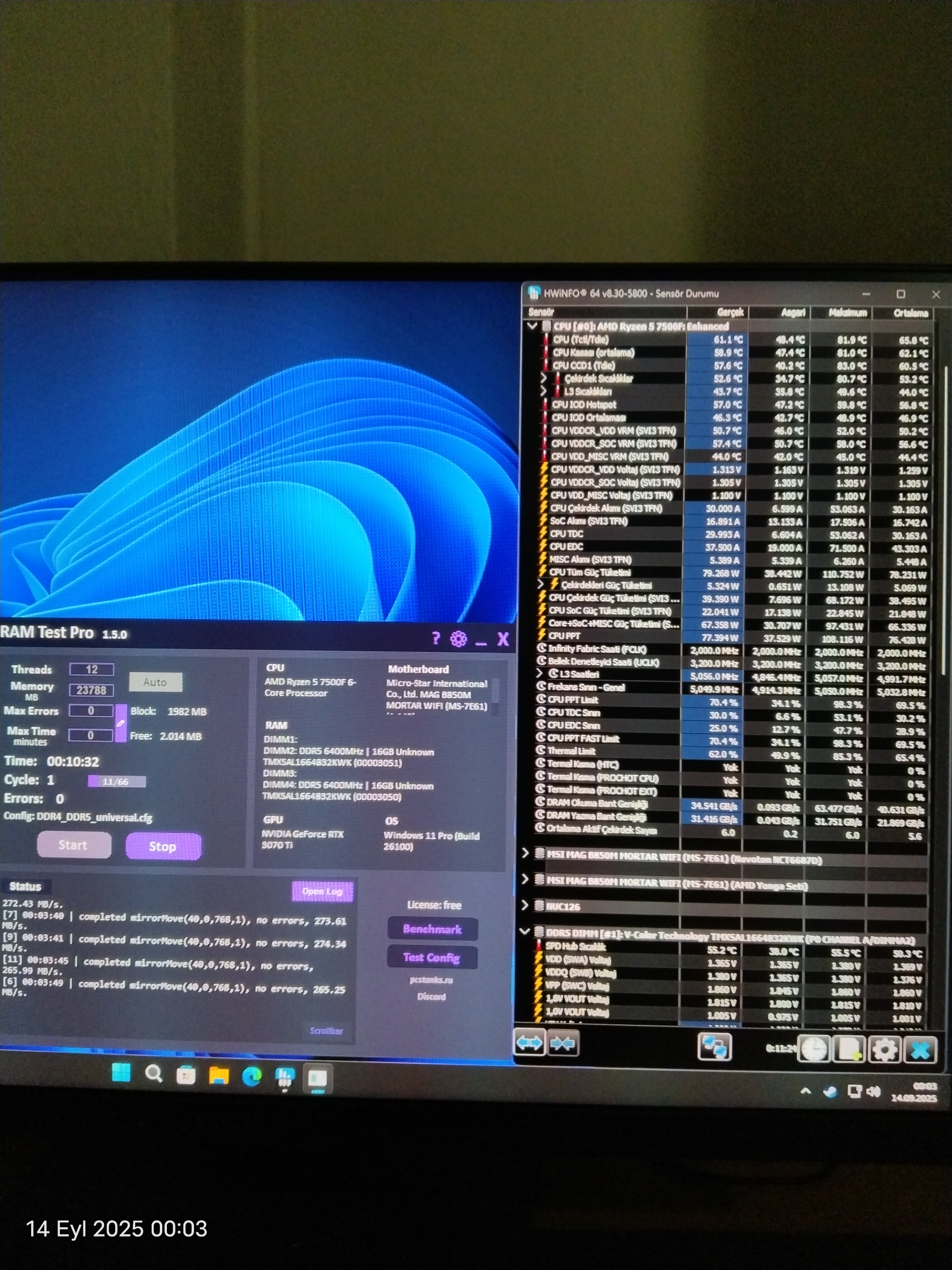Expand L3 Saatleri row
952x1270 pixels.
point(539,674)
